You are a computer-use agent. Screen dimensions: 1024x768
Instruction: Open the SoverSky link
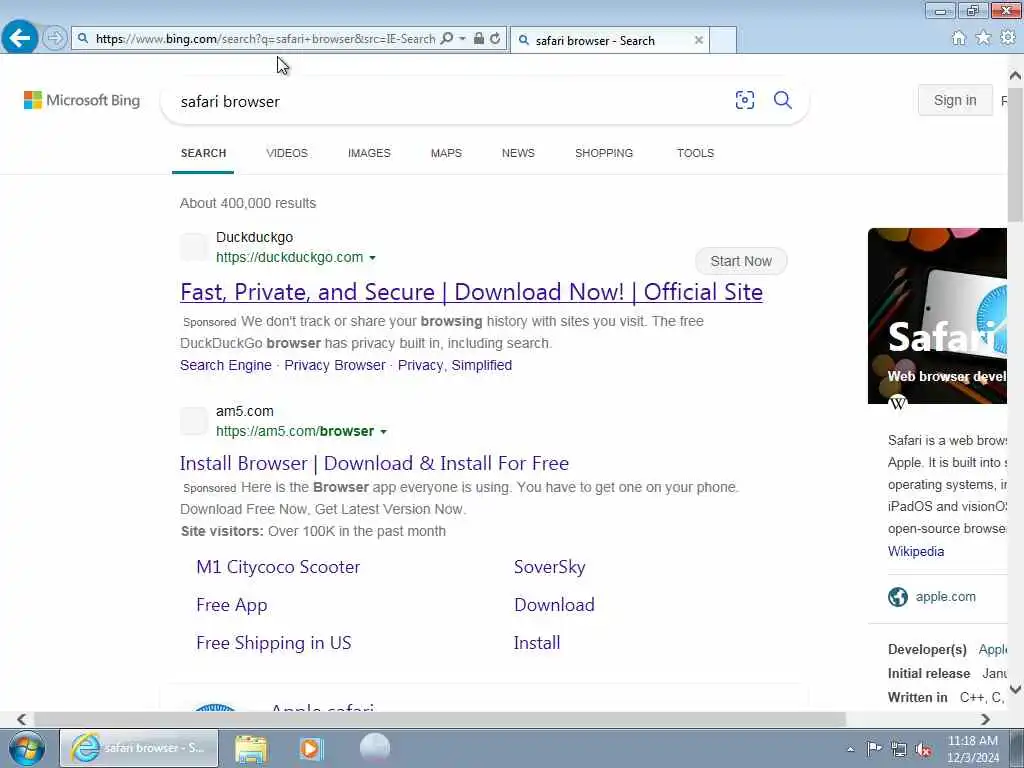(x=549, y=567)
